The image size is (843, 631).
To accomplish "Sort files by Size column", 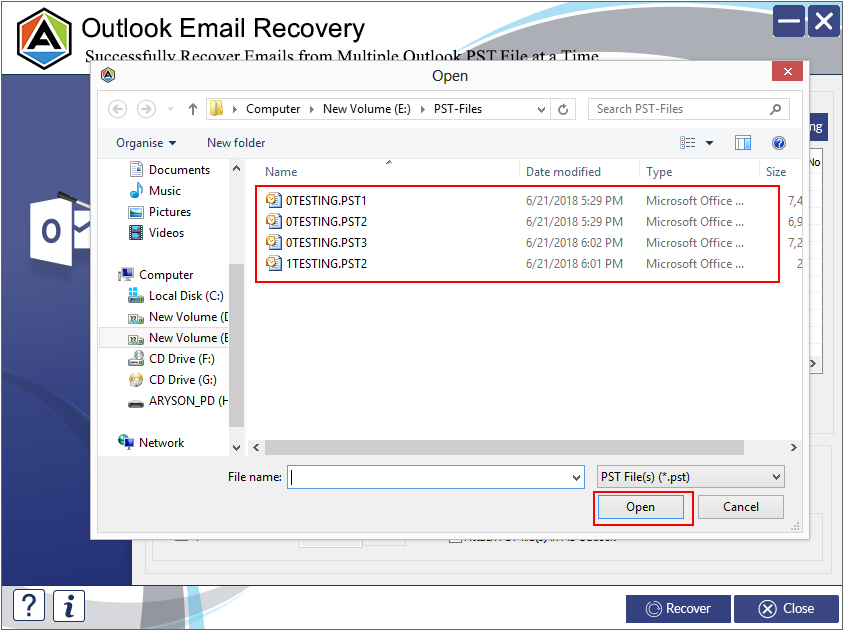I will [776, 172].
